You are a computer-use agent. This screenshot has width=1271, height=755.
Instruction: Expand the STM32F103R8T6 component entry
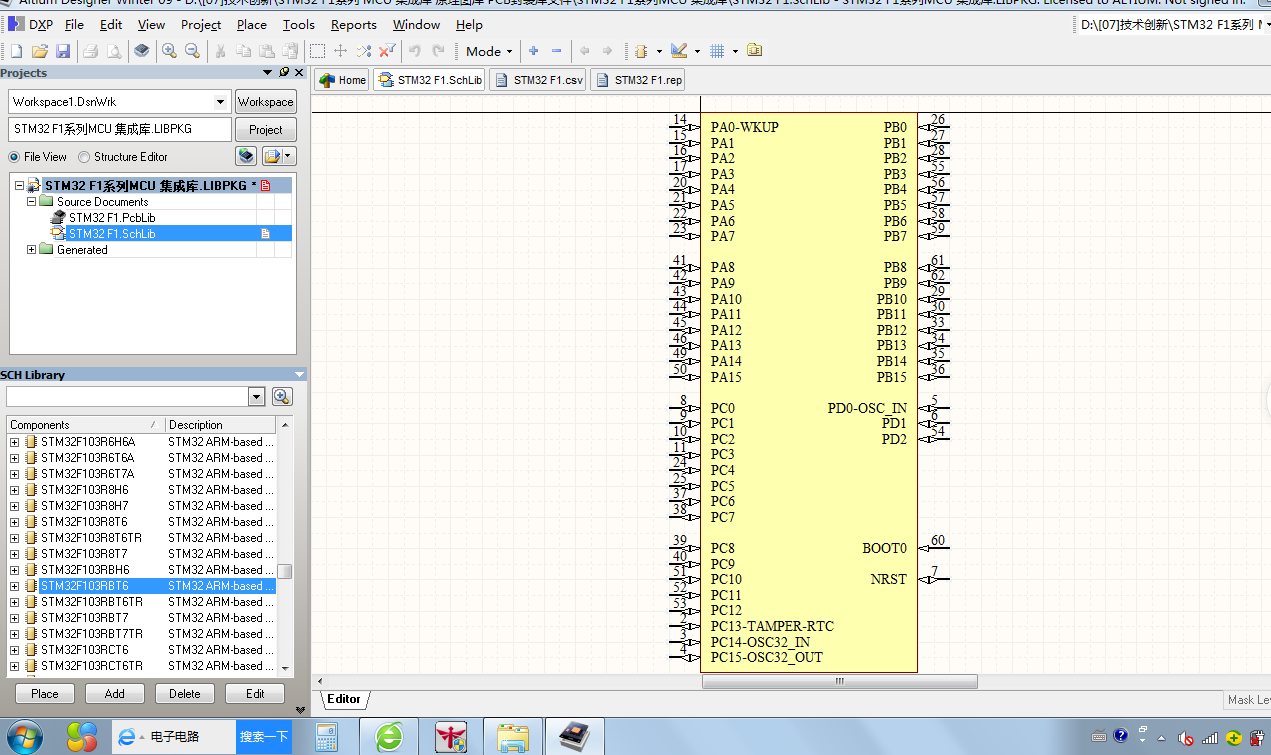[x=14, y=522]
